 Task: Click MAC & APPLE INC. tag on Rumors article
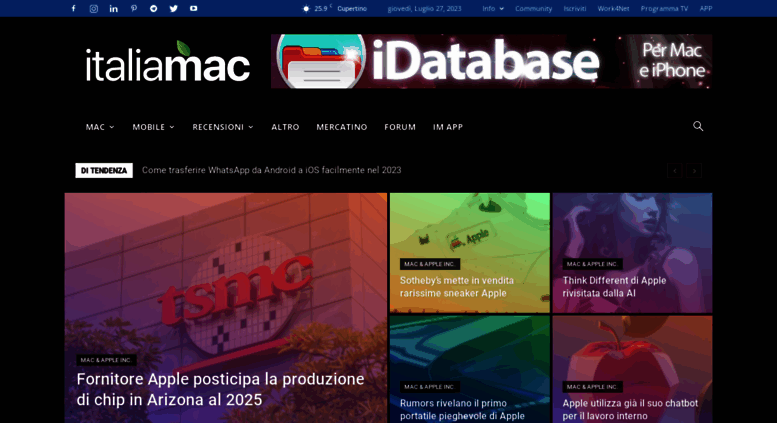(430, 387)
